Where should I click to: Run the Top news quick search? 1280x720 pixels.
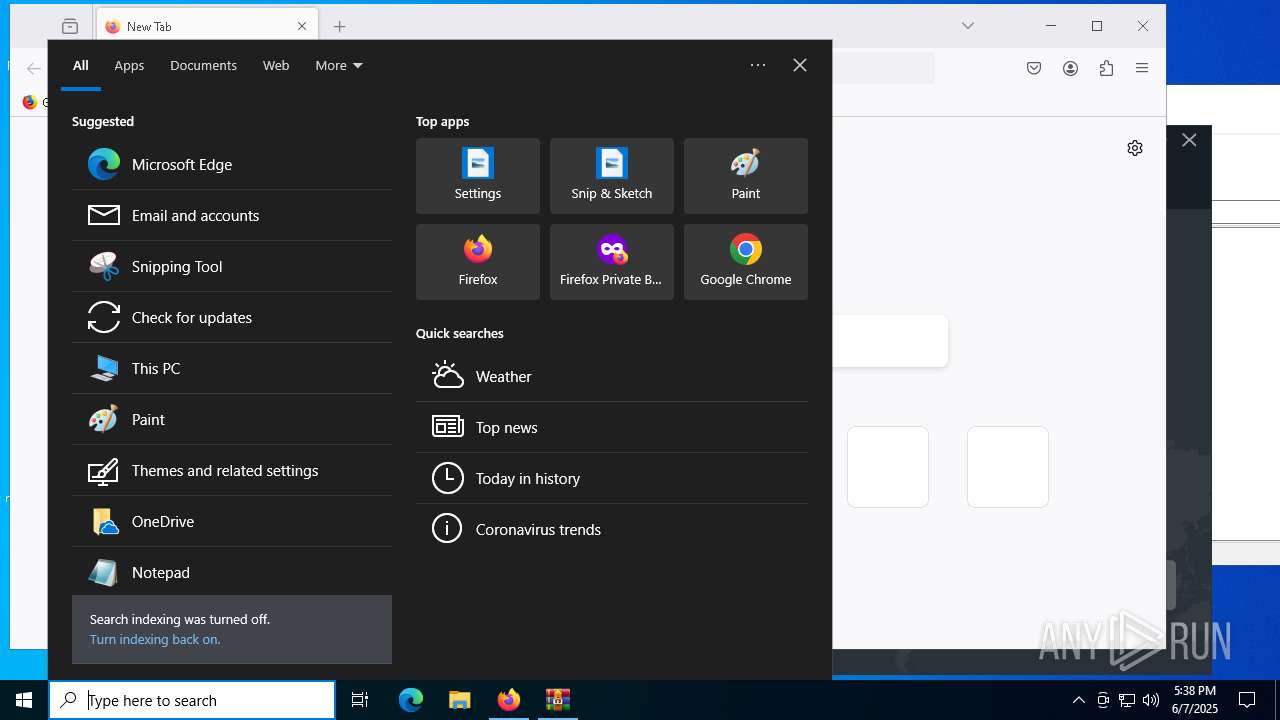pyautogui.click(x=612, y=427)
